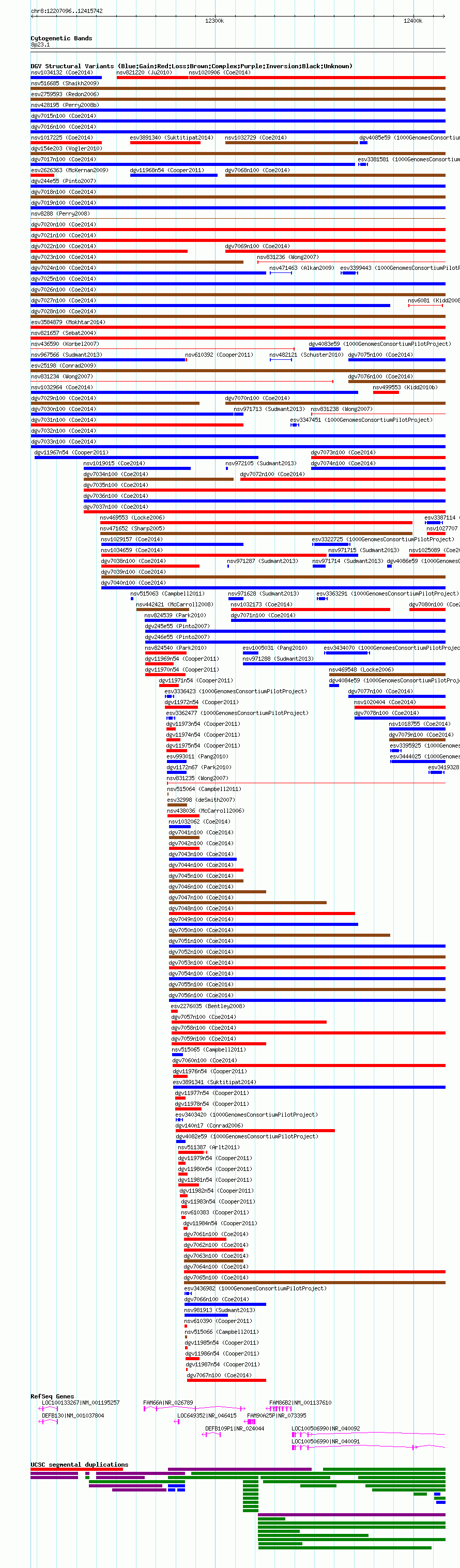
Task: Click the 12300k scale tick label
Action: pos(214,21)
